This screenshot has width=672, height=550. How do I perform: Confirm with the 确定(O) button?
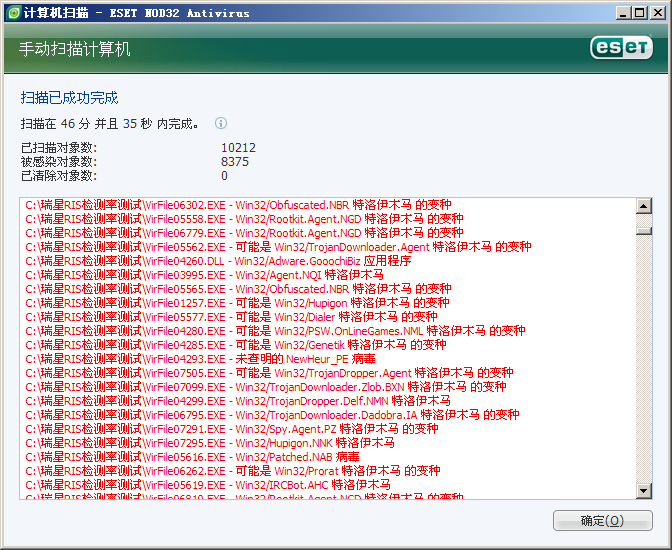(x=603, y=520)
